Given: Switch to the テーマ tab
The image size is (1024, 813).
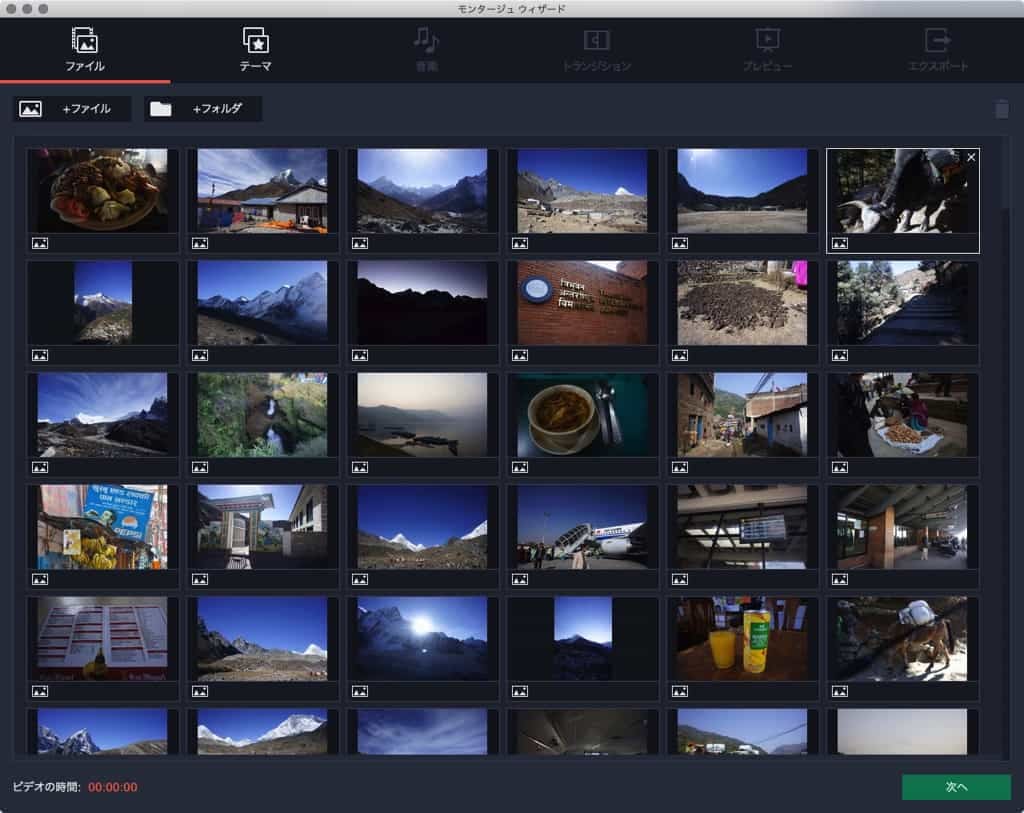Looking at the screenshot, I should point(255,50).
